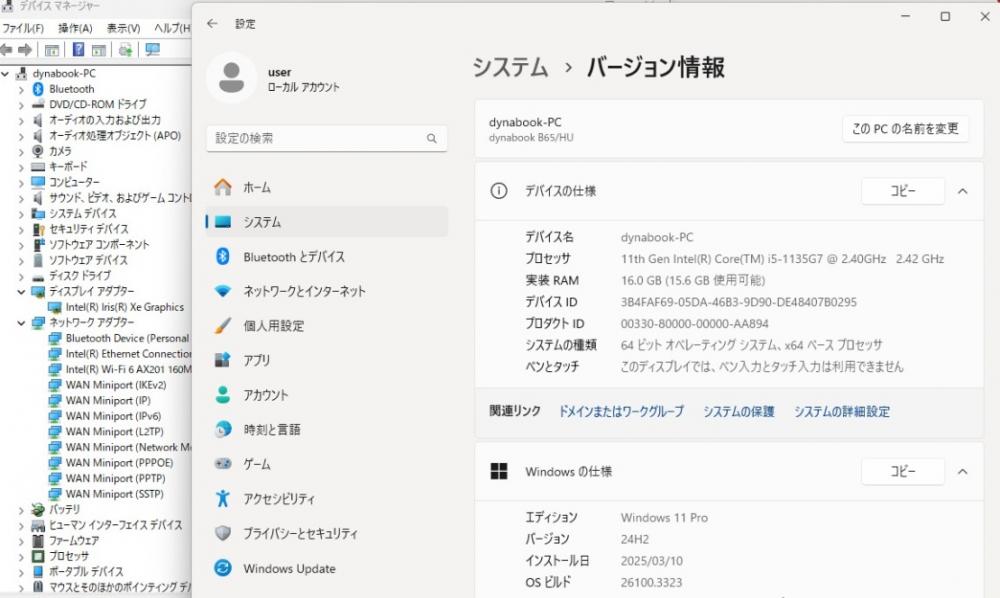The height and width of the screenshot is (598, 1000).
Task: Expand the Batteries (バッテリ) node
Action: point(21,510)
